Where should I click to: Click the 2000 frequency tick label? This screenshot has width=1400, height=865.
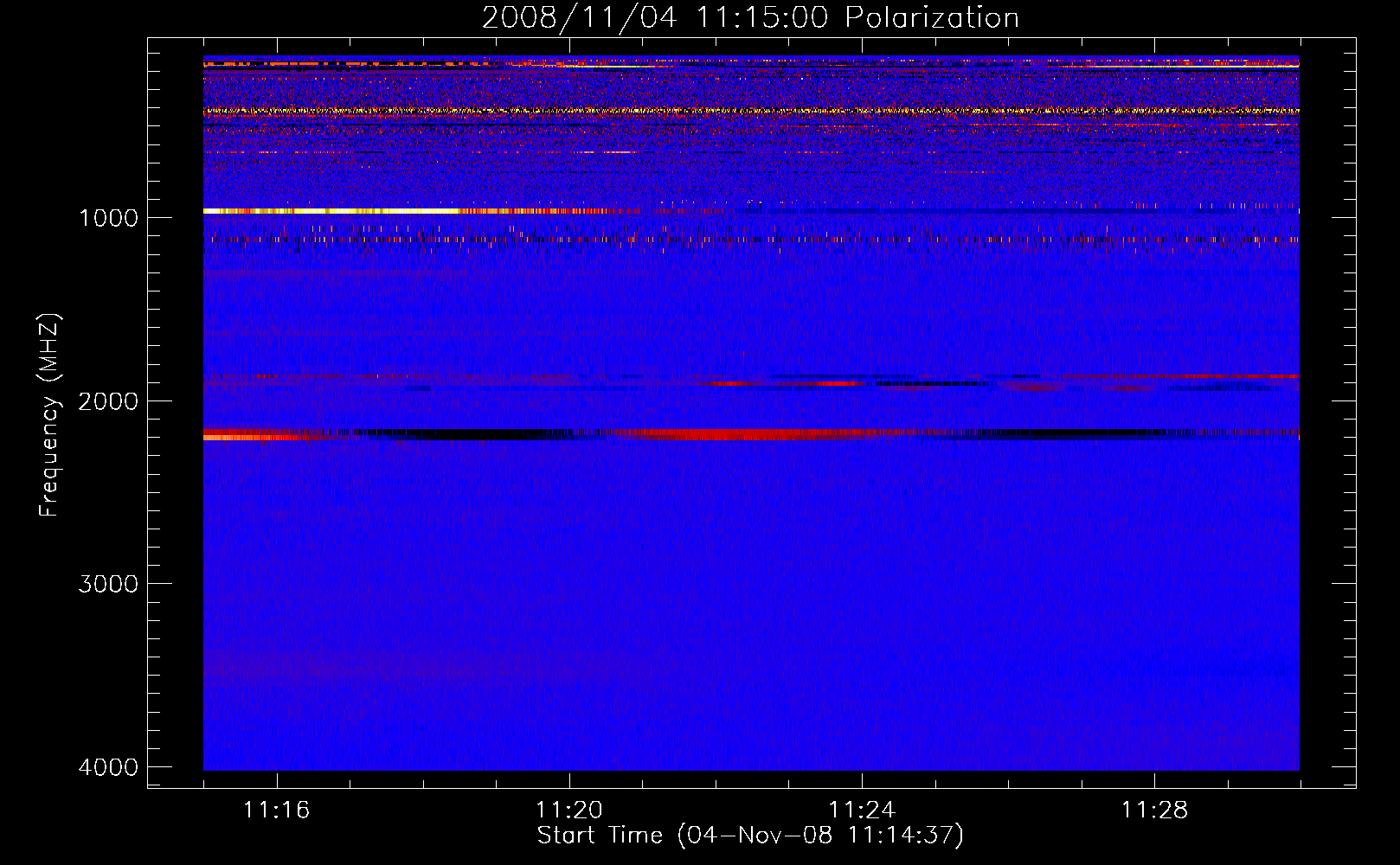coord(108,400)
